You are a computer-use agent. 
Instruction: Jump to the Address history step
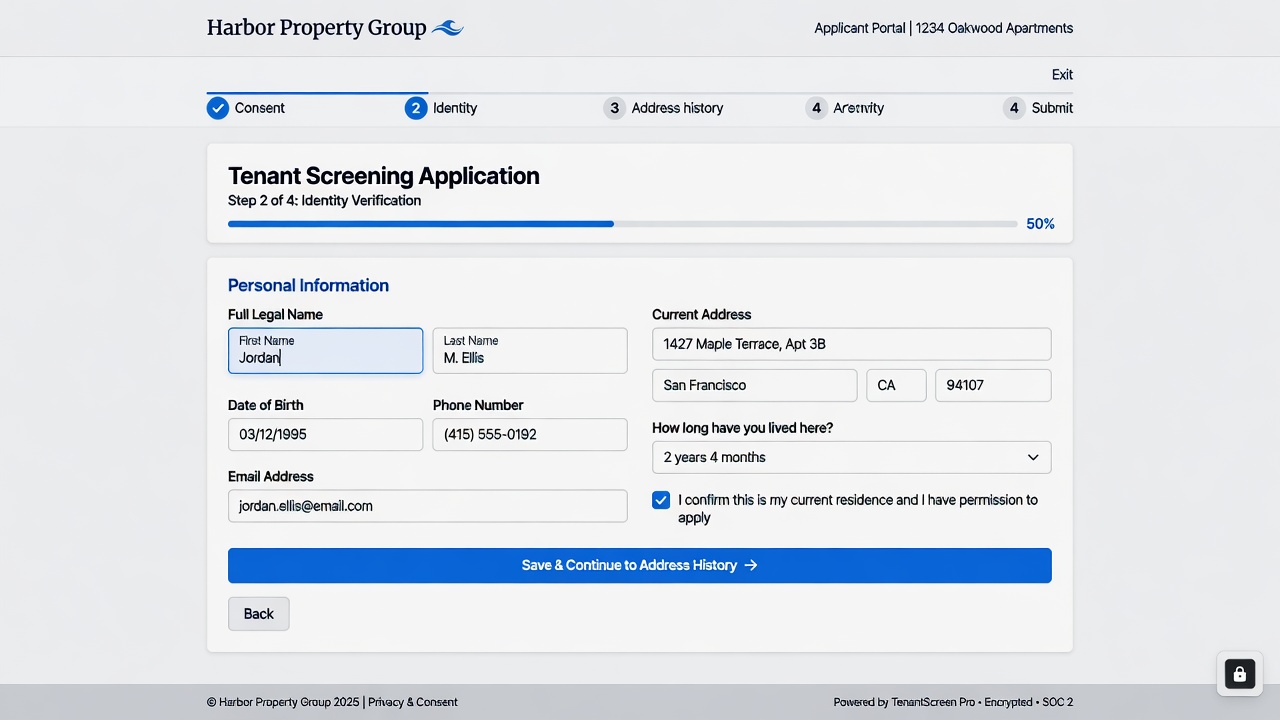tap(677, 108)
